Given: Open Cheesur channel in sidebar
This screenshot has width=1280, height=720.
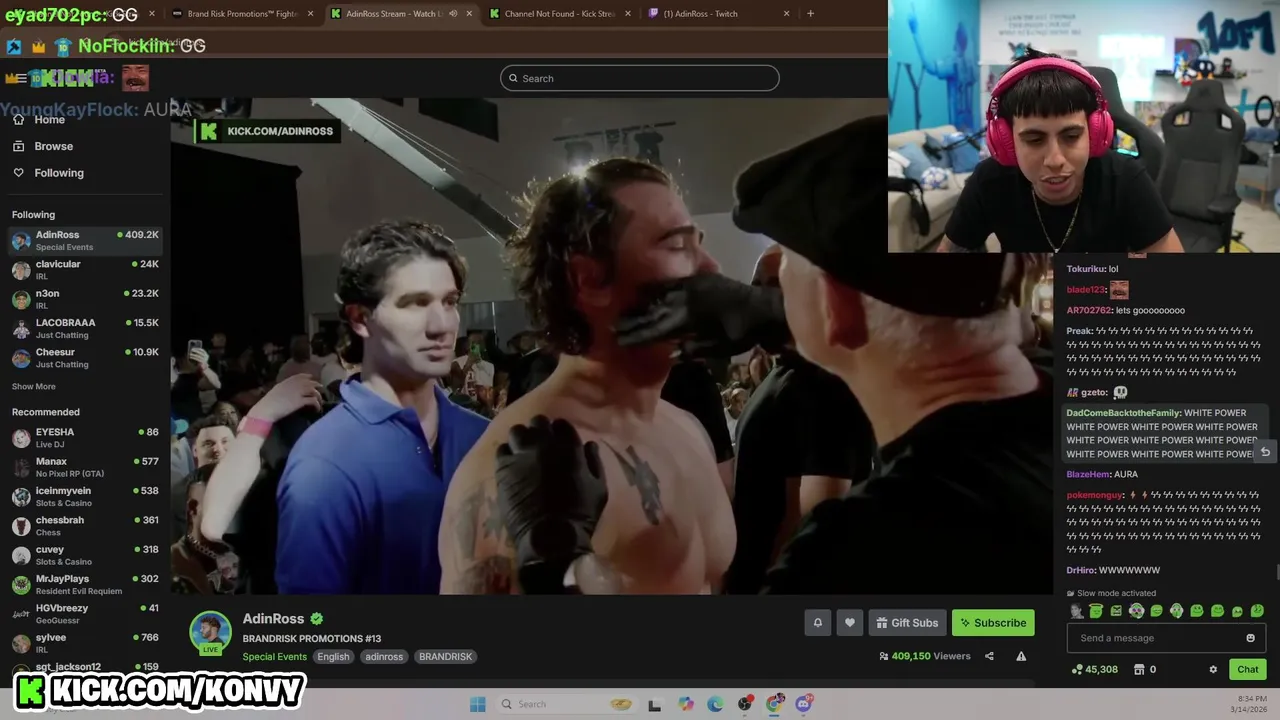Looking at the screenshot, I should click(x=85, y=358).
